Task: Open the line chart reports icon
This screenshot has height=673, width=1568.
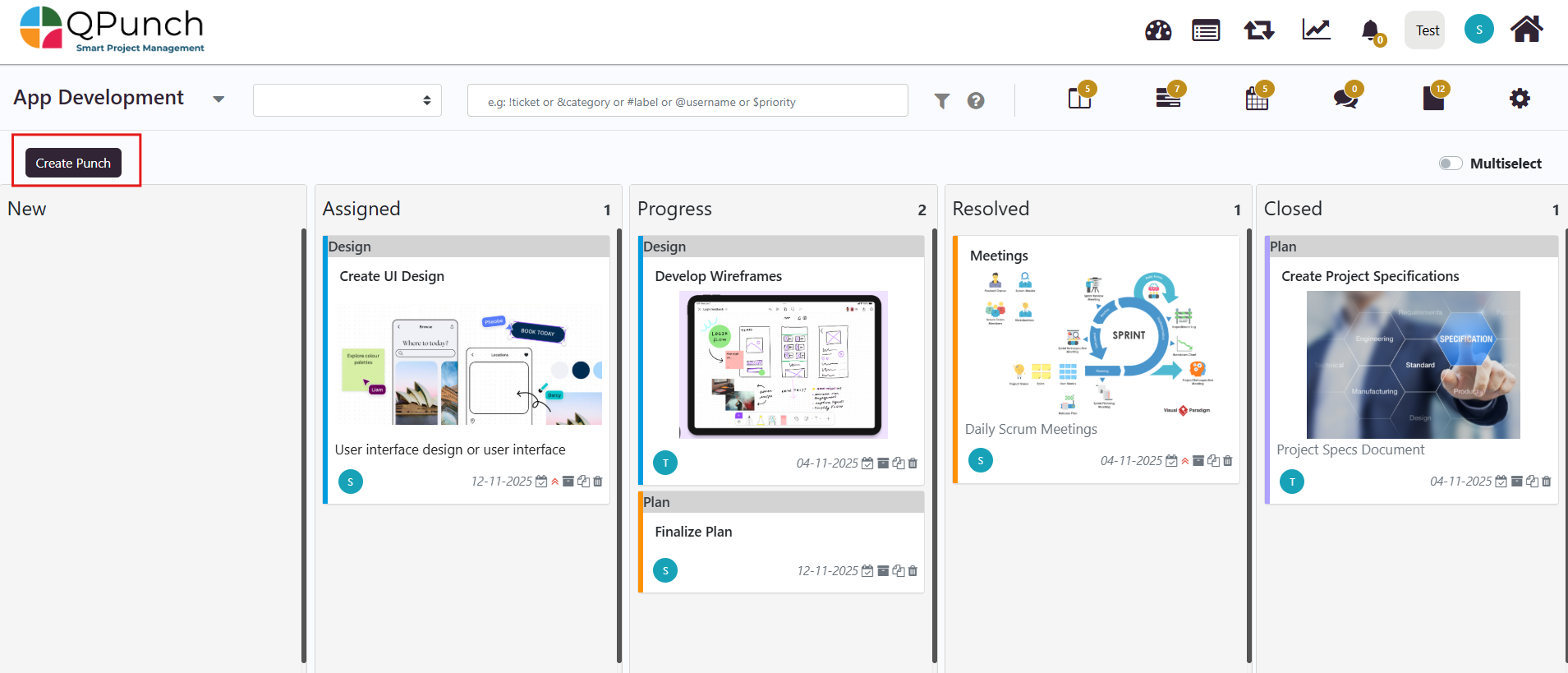Action: tap(1315, 31)
